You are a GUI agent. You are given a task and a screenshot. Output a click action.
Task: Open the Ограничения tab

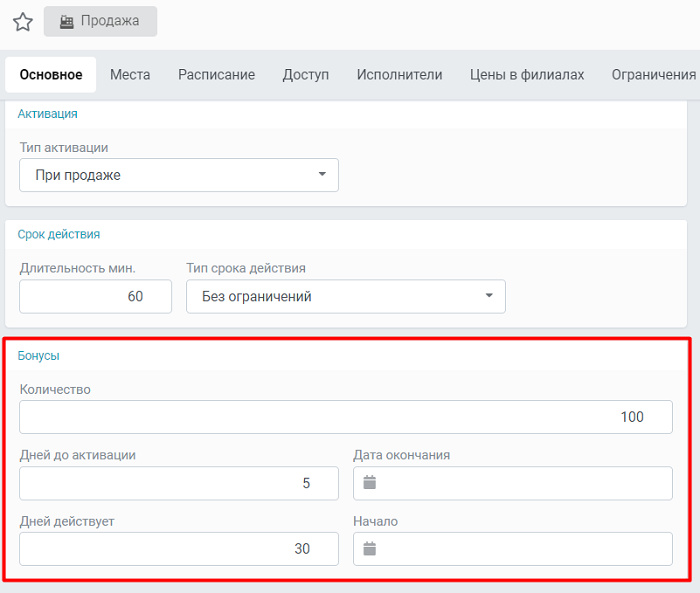[654, 75]
